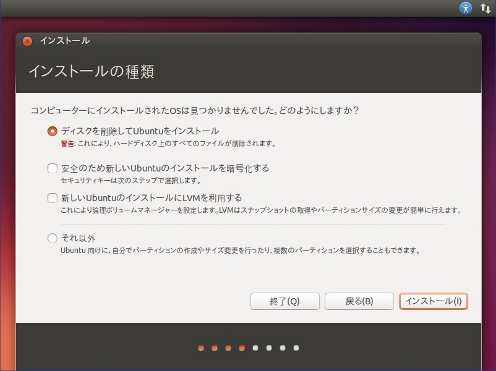Image resolution: width=496 pixels, height=371 pixels.
Task: Click the インストールの種類 heading text
Action: [x=91, y=72]
